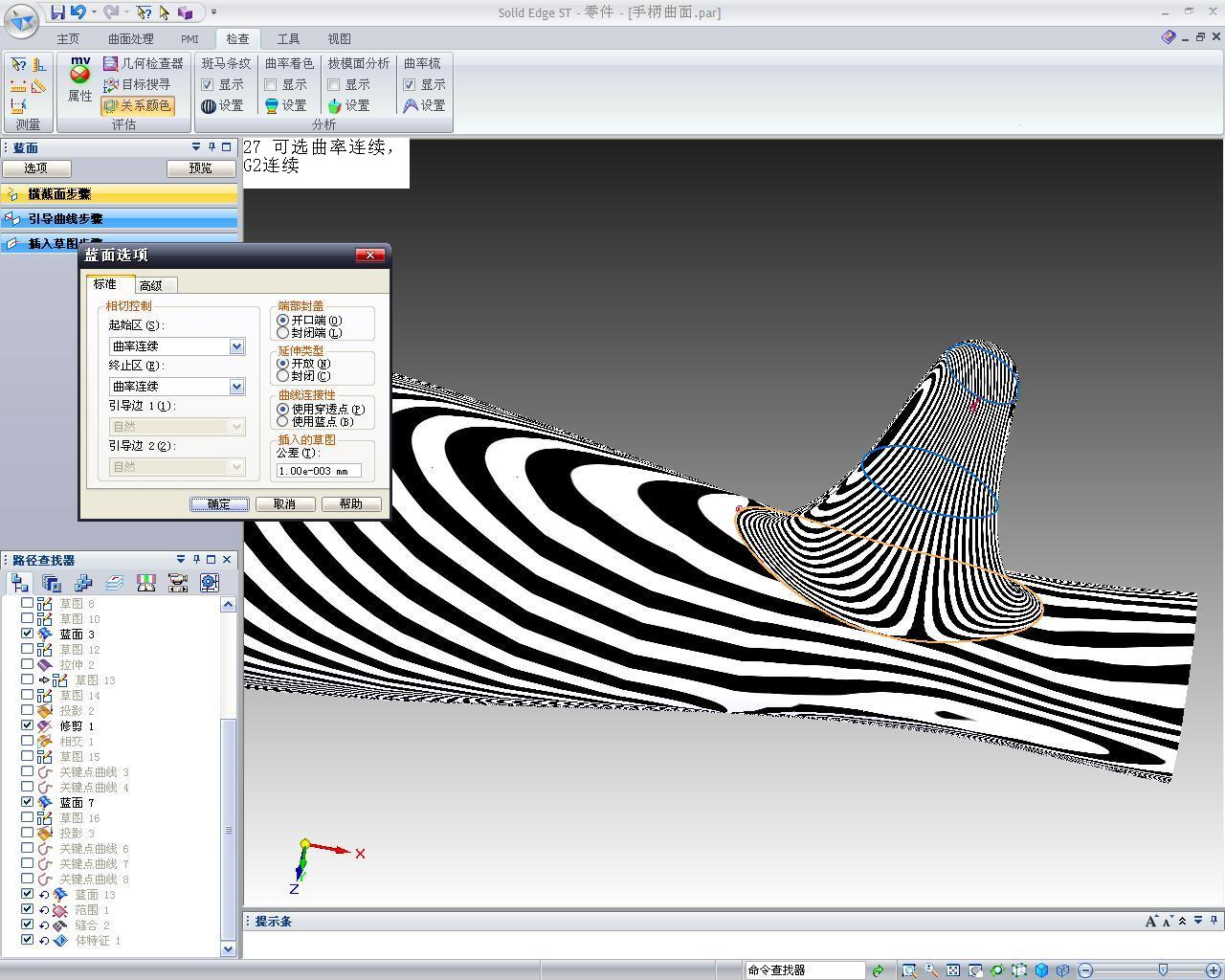Viewport: 1225px width, 980px height.
Task: Activate the rotate view tool
Action: (997, 970)
